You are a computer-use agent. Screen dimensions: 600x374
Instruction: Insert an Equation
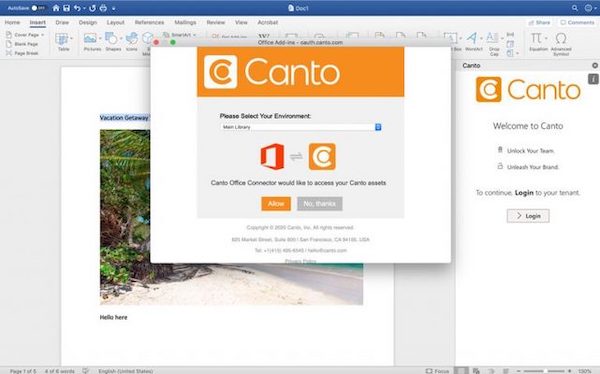[537, 42]
